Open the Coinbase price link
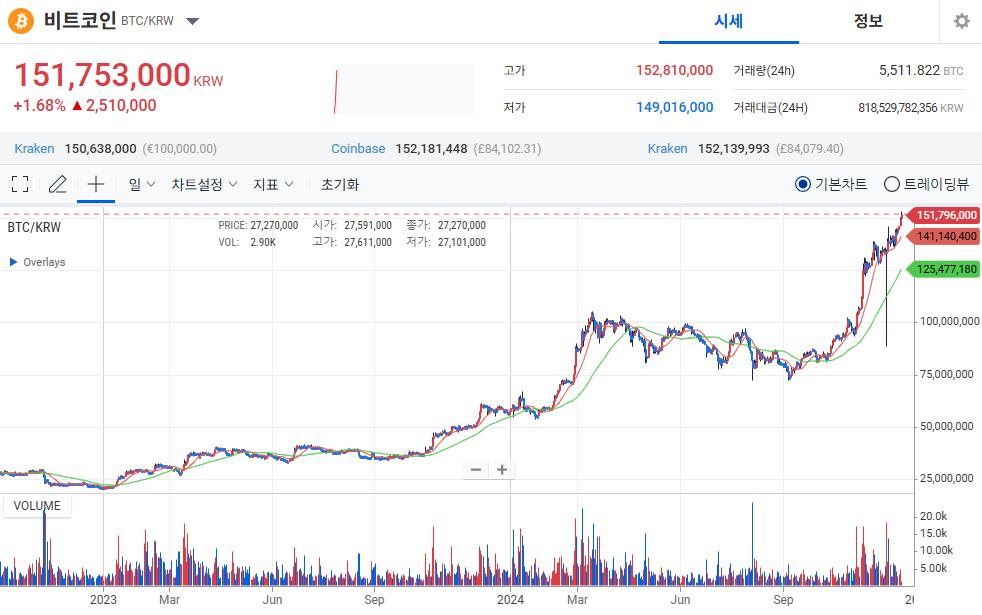Screen dimensions: 982x615 pyautogui.click(x=357, y=148)
